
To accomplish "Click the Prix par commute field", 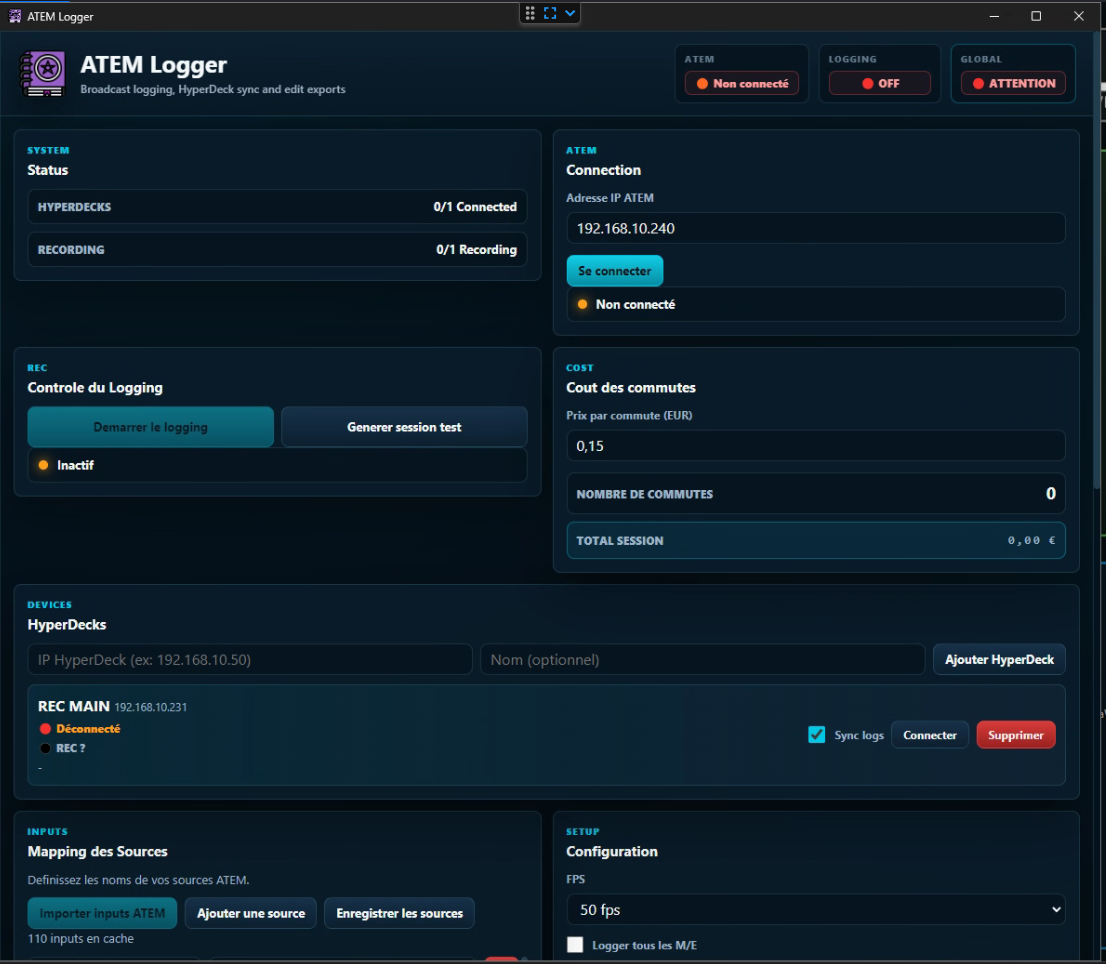I will click(815, 446).
